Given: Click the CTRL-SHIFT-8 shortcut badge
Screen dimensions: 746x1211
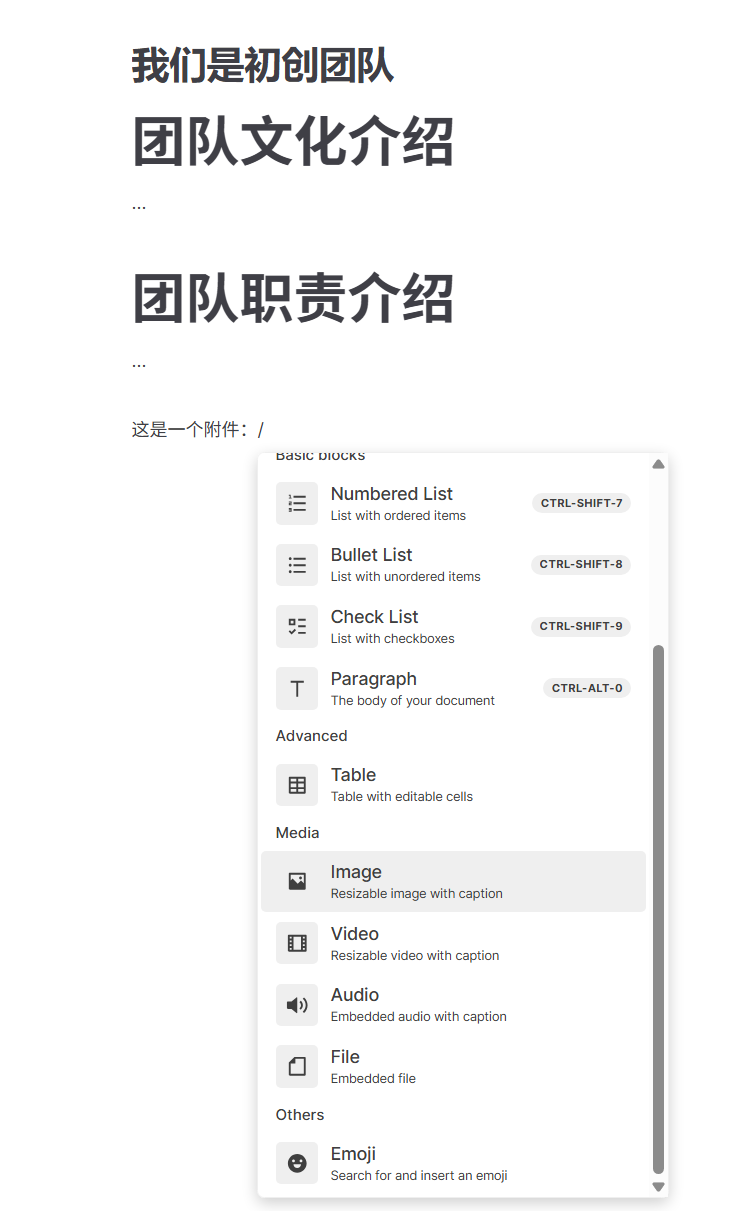Looking at the screenshot, I should (581, 564).
